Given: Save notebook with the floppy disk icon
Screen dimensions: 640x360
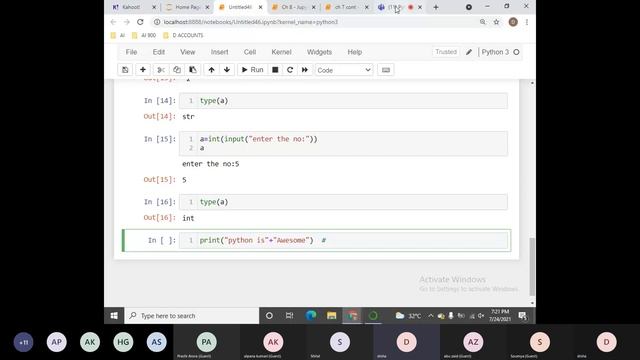Looking at the screenshot, I should pyautogui.click(x=125, y=70).
